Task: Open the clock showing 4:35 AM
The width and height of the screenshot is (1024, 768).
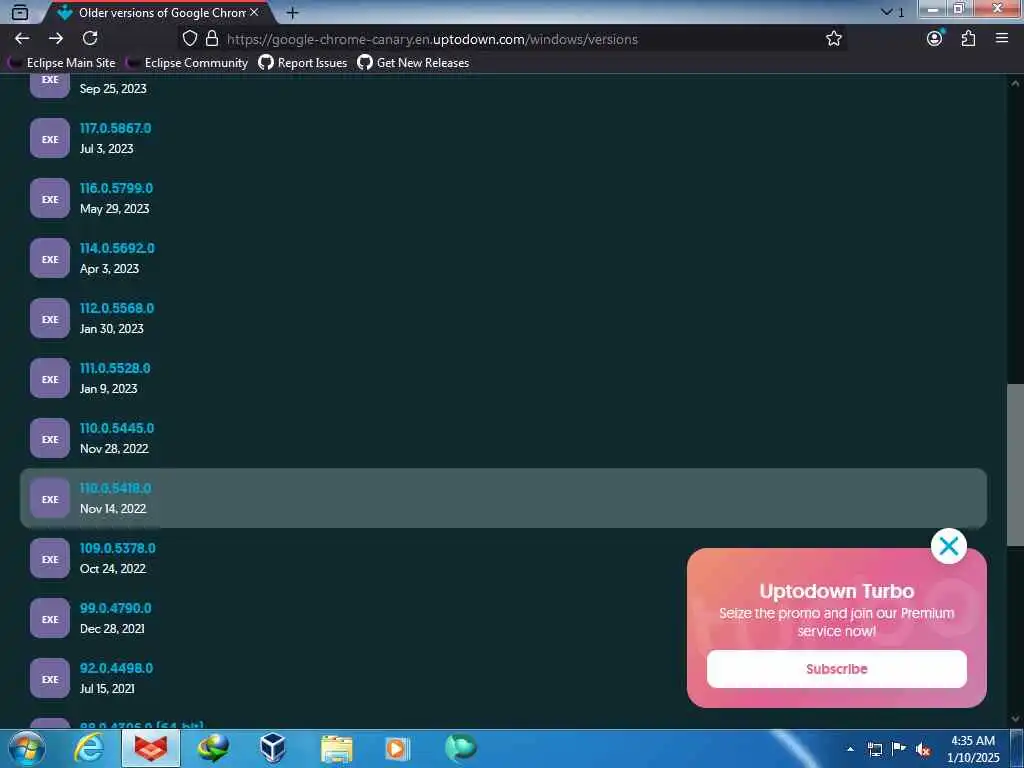Action: [973, 749]
